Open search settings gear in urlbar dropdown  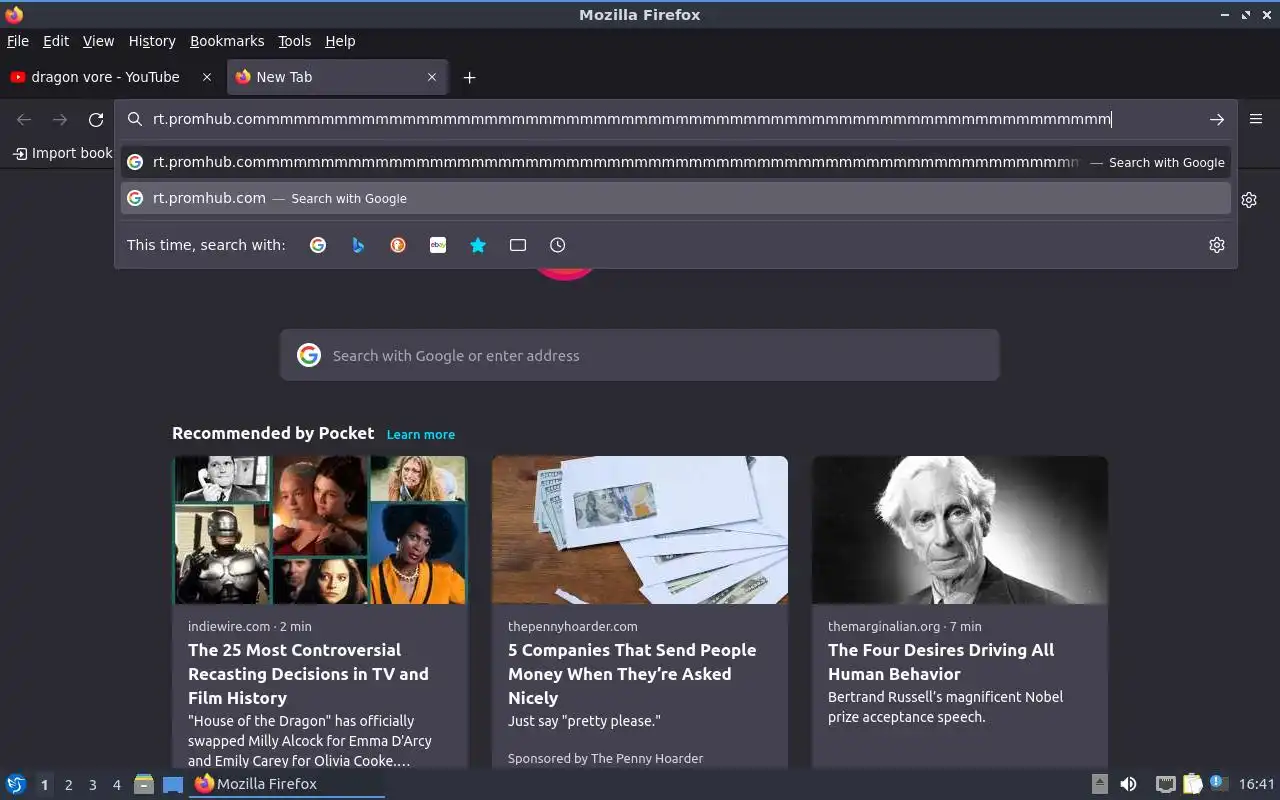pyautogui.click(x=1217, y=245)
